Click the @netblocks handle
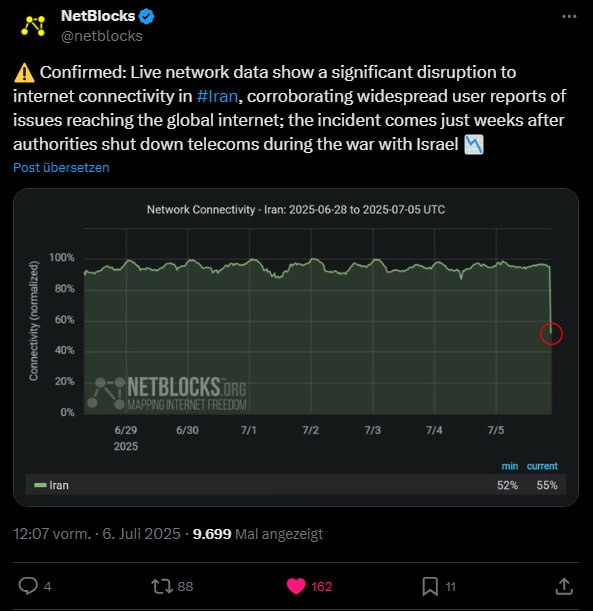Image resolution: width=593 pixels, height=611 pixels. 102,36
